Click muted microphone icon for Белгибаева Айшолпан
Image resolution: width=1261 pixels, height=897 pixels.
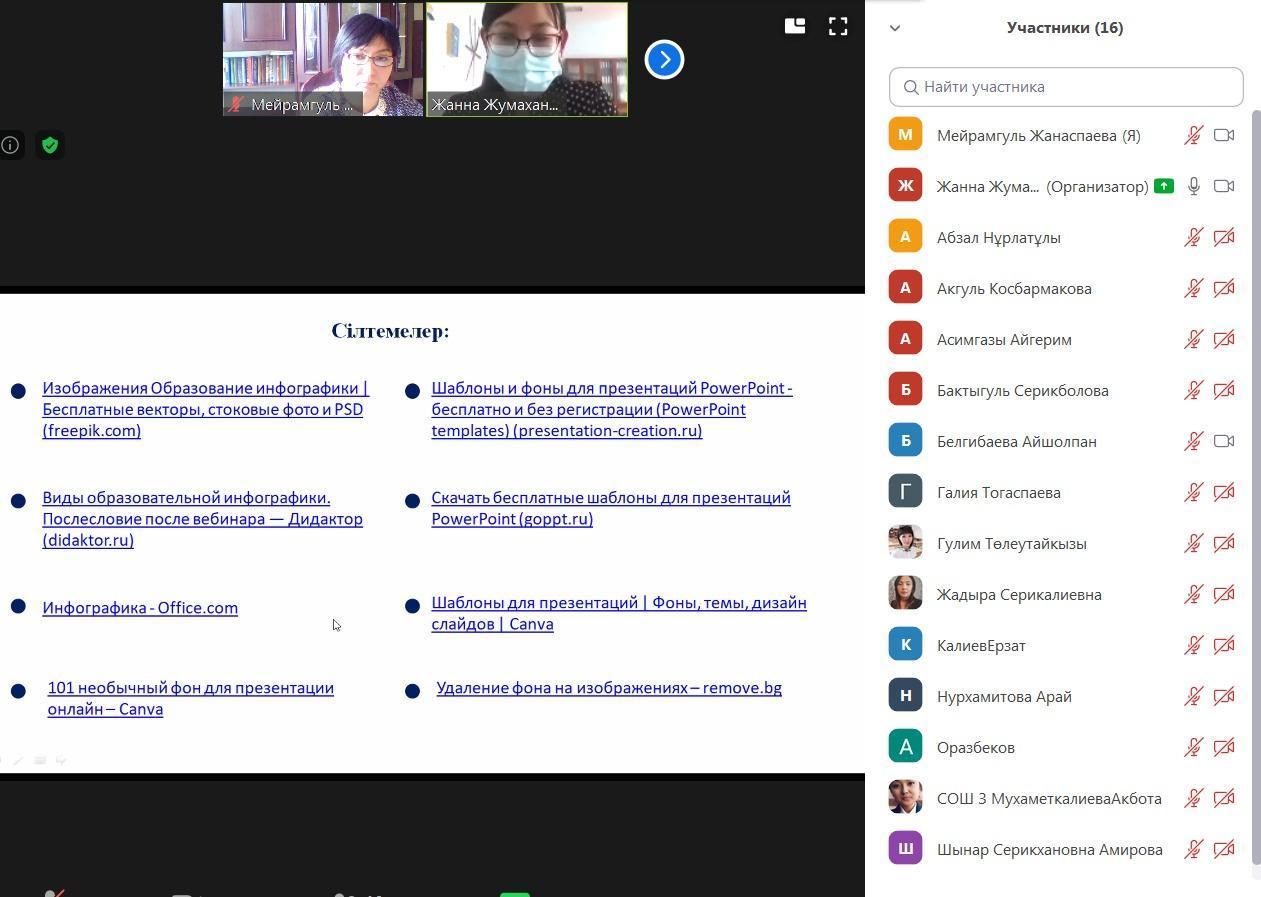click(x=1193, y=441)
